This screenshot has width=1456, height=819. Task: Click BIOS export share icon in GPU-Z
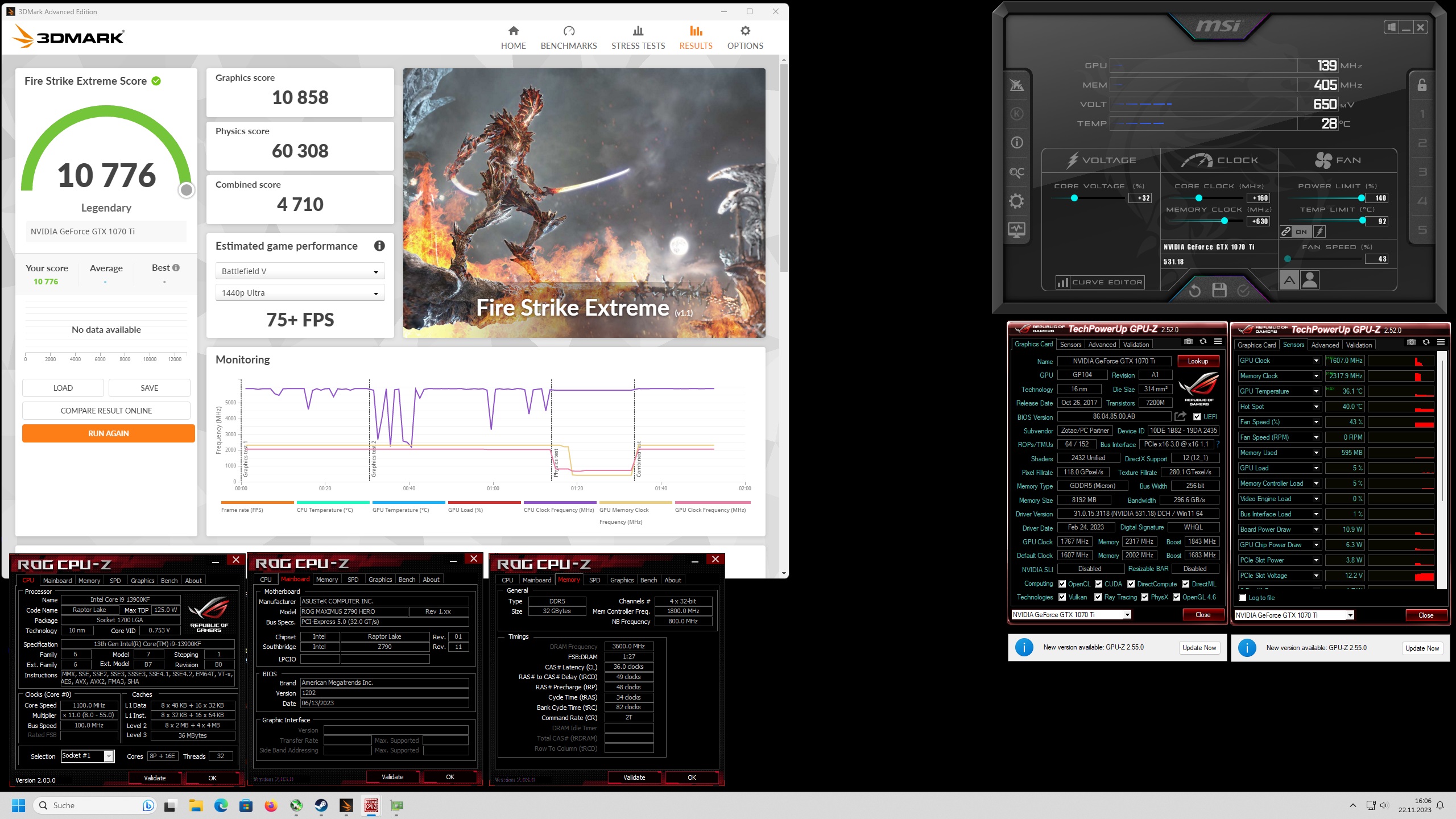1181,416
